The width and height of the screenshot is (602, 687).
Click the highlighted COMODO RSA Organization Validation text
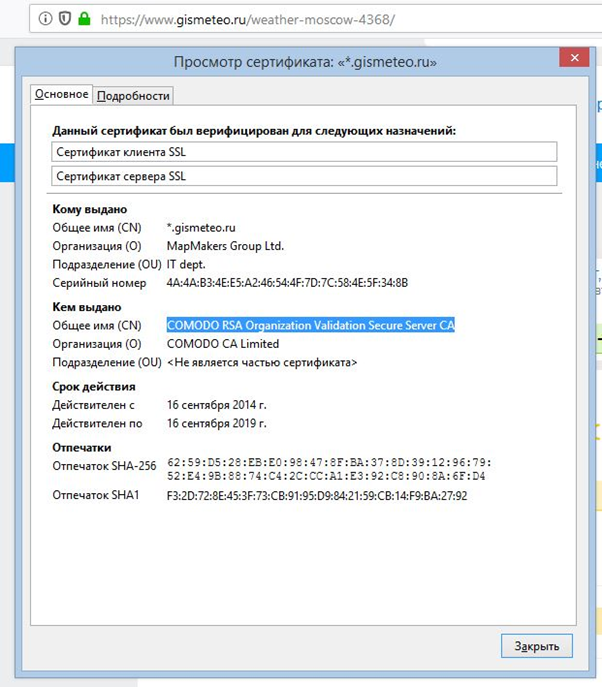click(311, 325)
